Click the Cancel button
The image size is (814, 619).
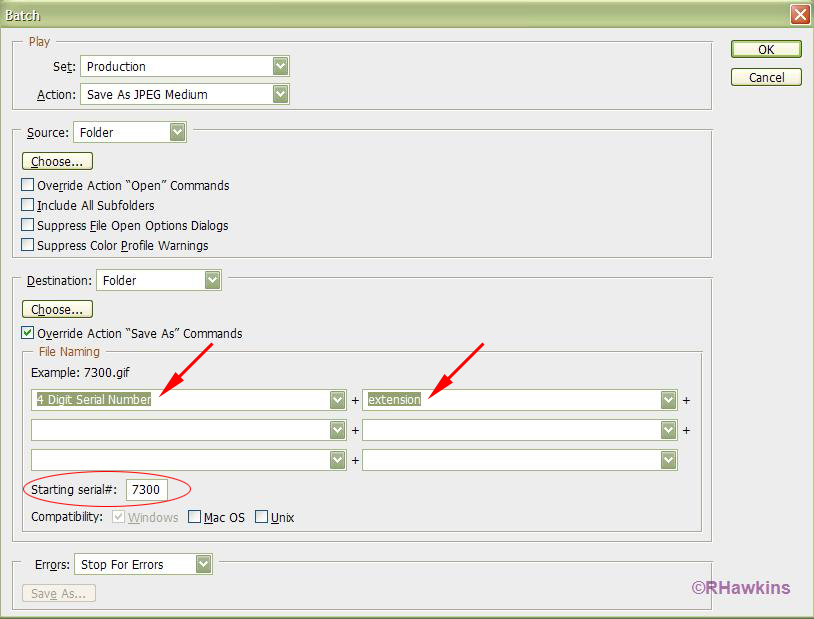tap(765, 77)
